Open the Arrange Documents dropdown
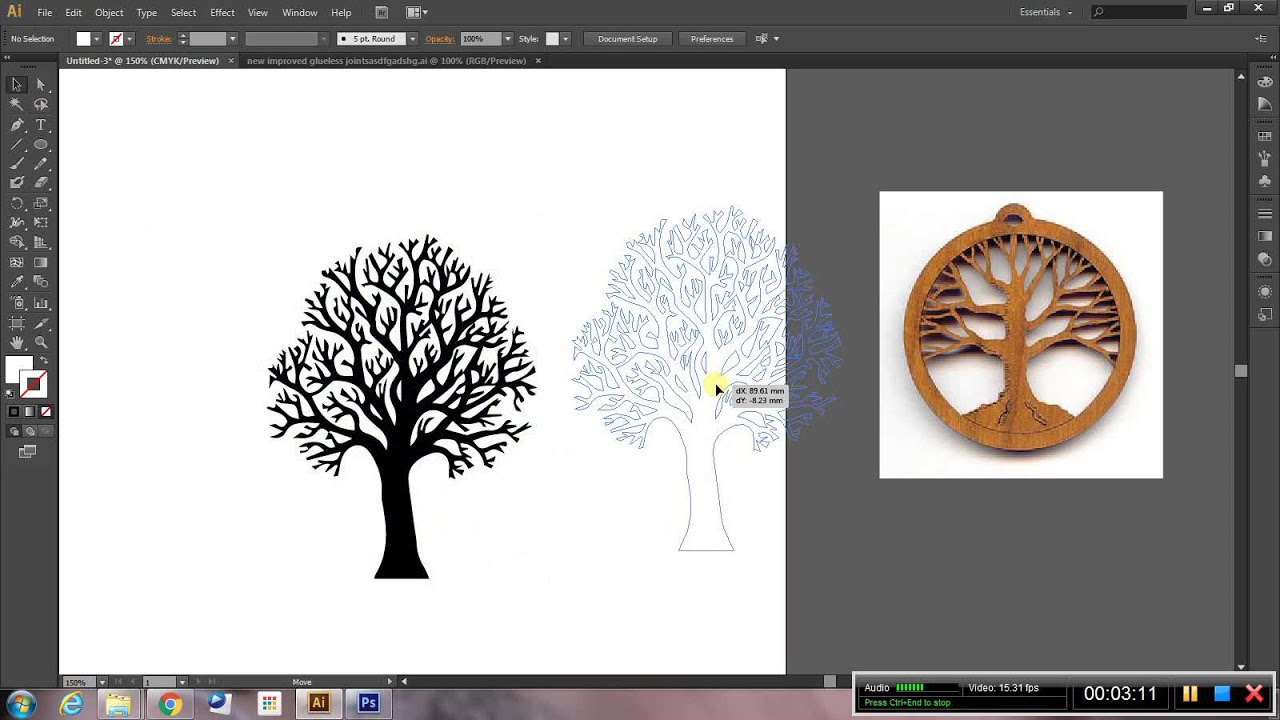This screenshot has height=720, width=1280. pos(417,12)
